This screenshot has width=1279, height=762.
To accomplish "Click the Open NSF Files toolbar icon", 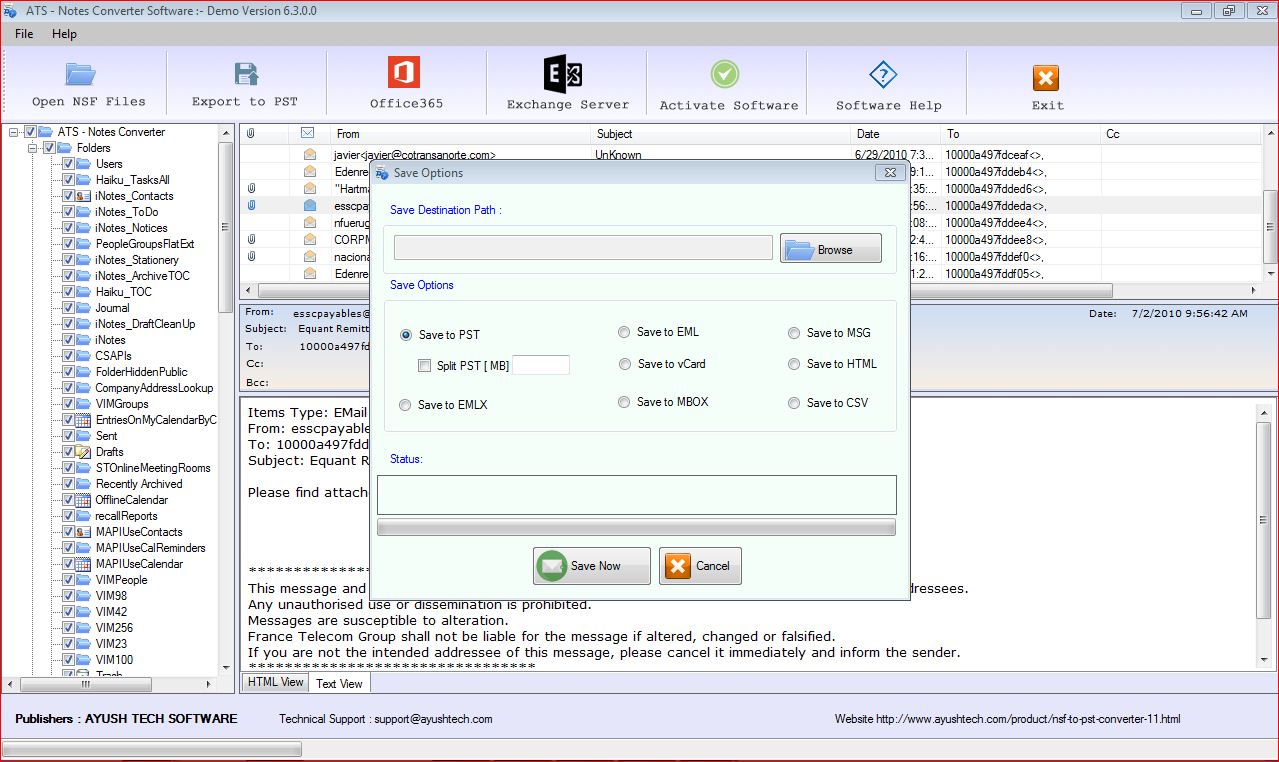I will pos(80,75).
